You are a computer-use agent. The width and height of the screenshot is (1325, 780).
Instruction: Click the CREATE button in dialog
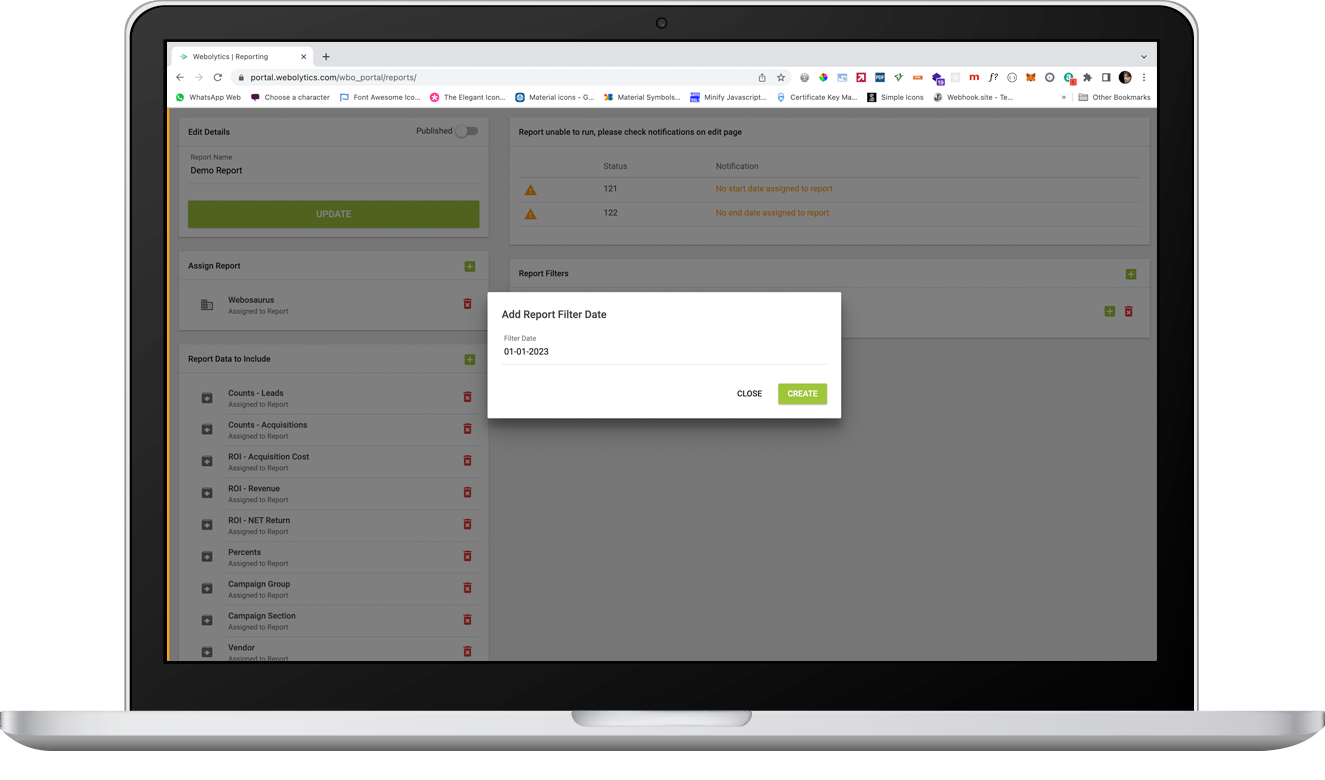pyautogui.click(x=802, y=394)
